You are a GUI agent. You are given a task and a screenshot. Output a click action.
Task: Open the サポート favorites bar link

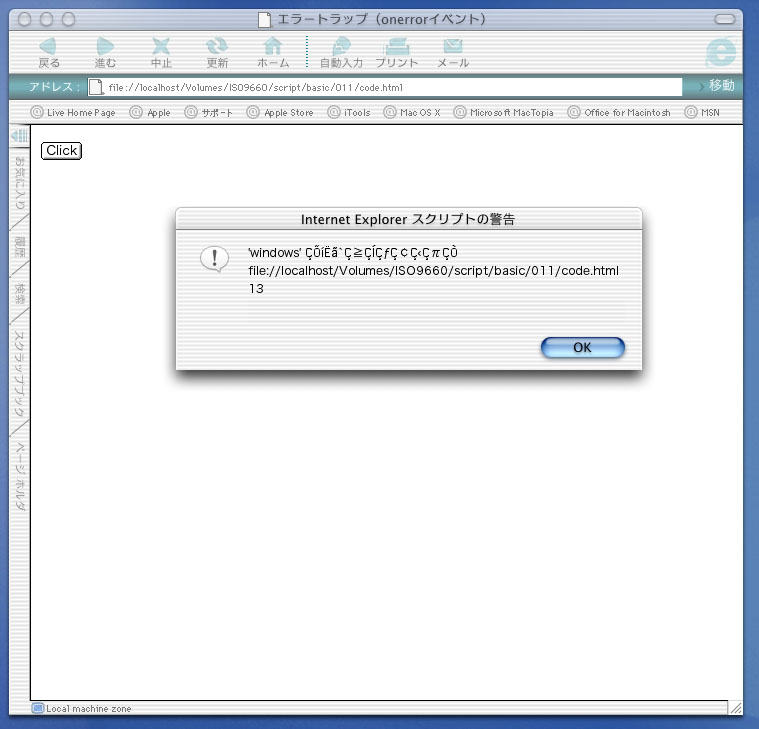point(209,112)
